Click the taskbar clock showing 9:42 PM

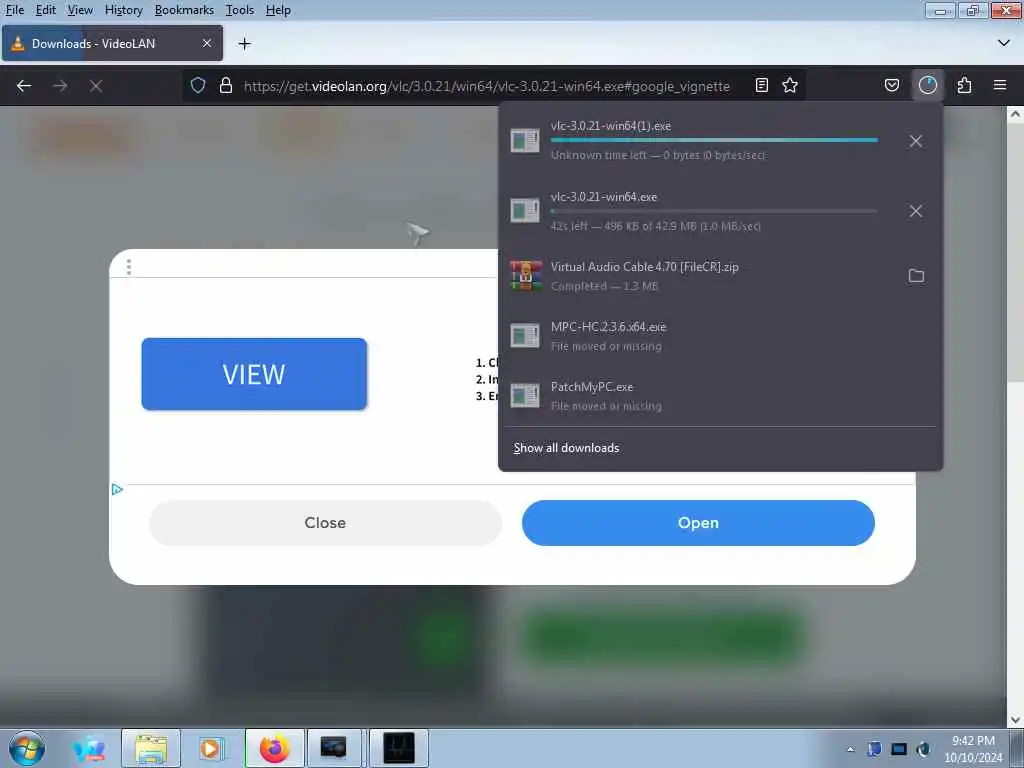(x=973, y=749)
